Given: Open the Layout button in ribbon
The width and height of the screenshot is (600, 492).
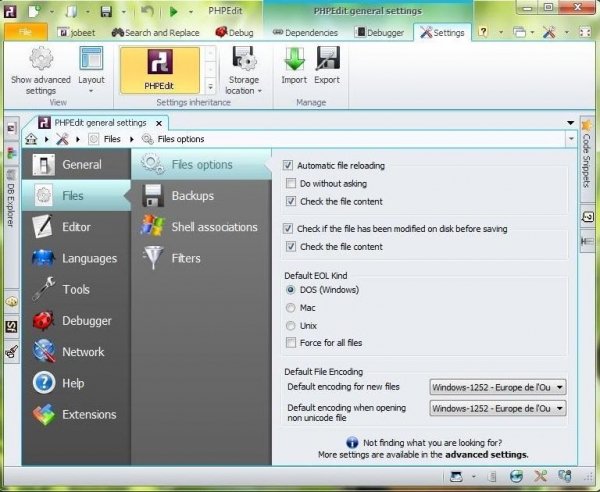Looking at the screenshot, I should [x=91, y=70].
